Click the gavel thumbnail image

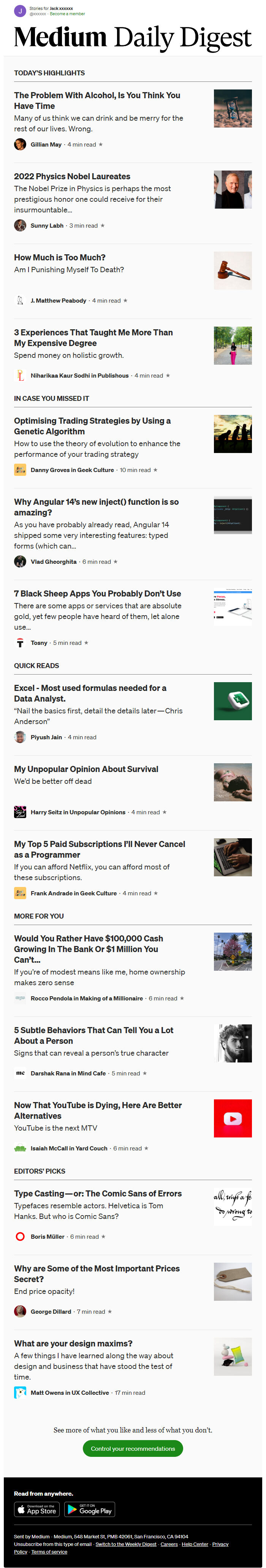[233, 270]
